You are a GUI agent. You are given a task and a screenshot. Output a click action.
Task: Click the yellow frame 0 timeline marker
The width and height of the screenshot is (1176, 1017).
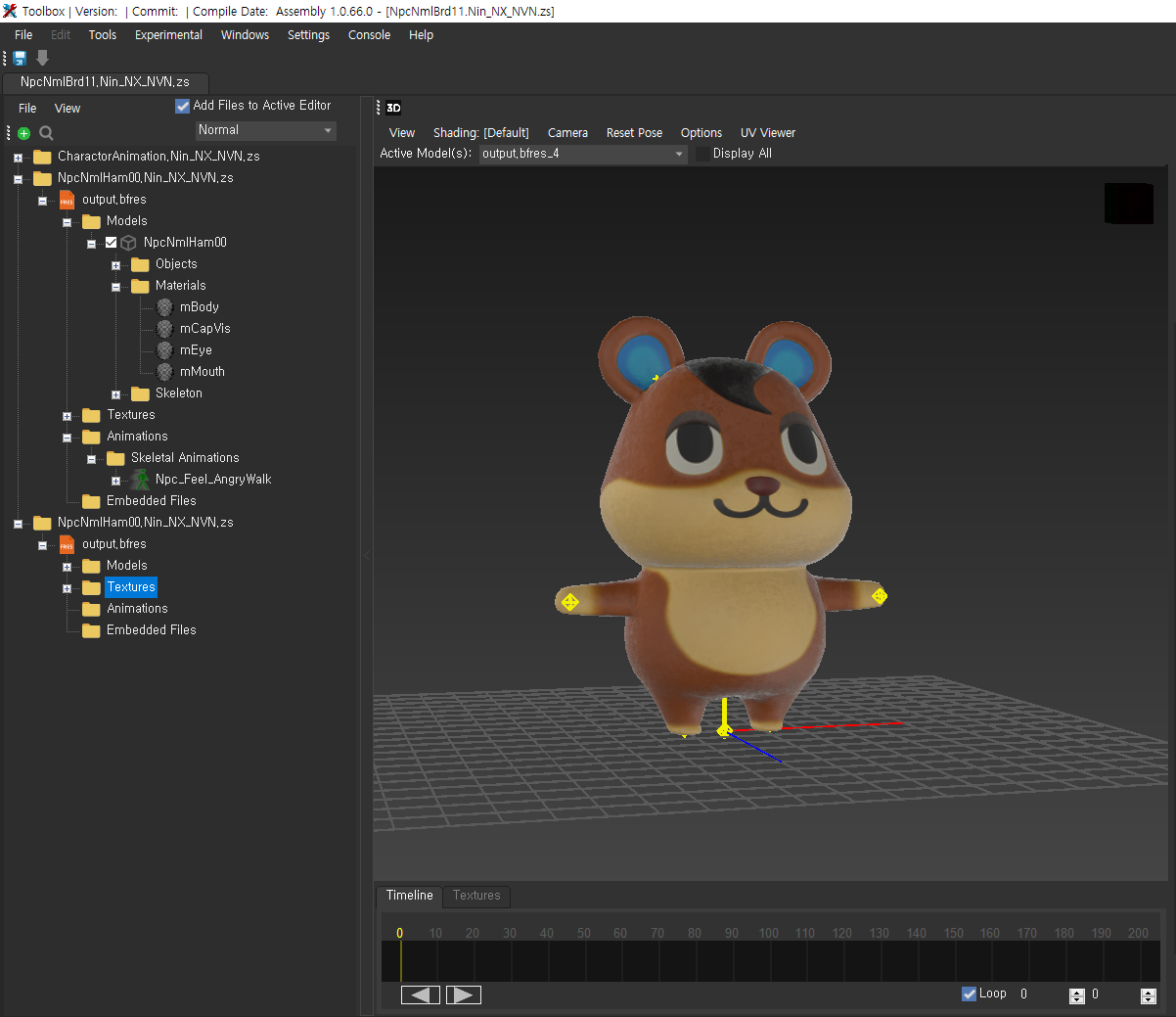click(x=399, y=934)
